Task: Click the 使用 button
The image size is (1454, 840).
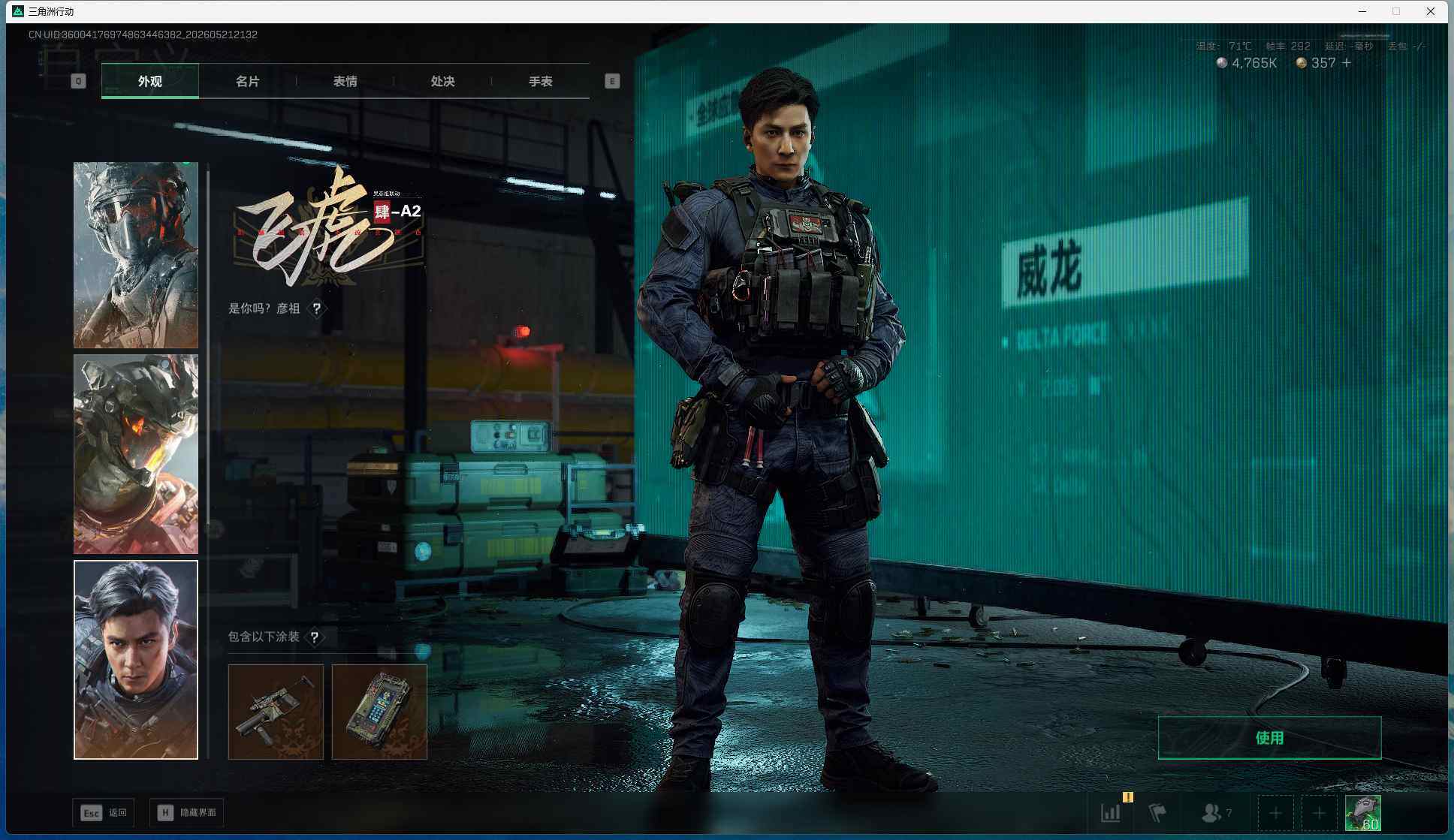Action: pos(1269,738)
